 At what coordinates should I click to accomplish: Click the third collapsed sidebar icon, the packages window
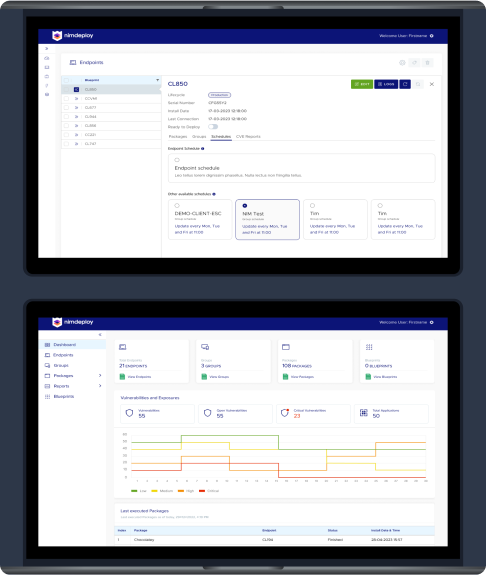click(47, 77)
